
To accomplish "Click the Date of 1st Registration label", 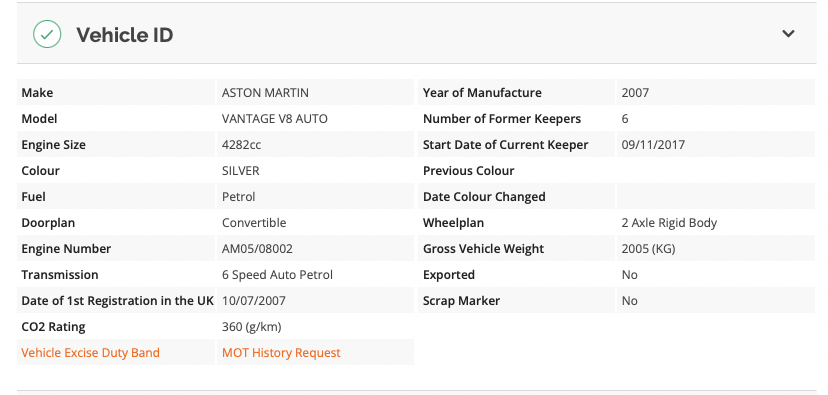I will click(117, 300).
